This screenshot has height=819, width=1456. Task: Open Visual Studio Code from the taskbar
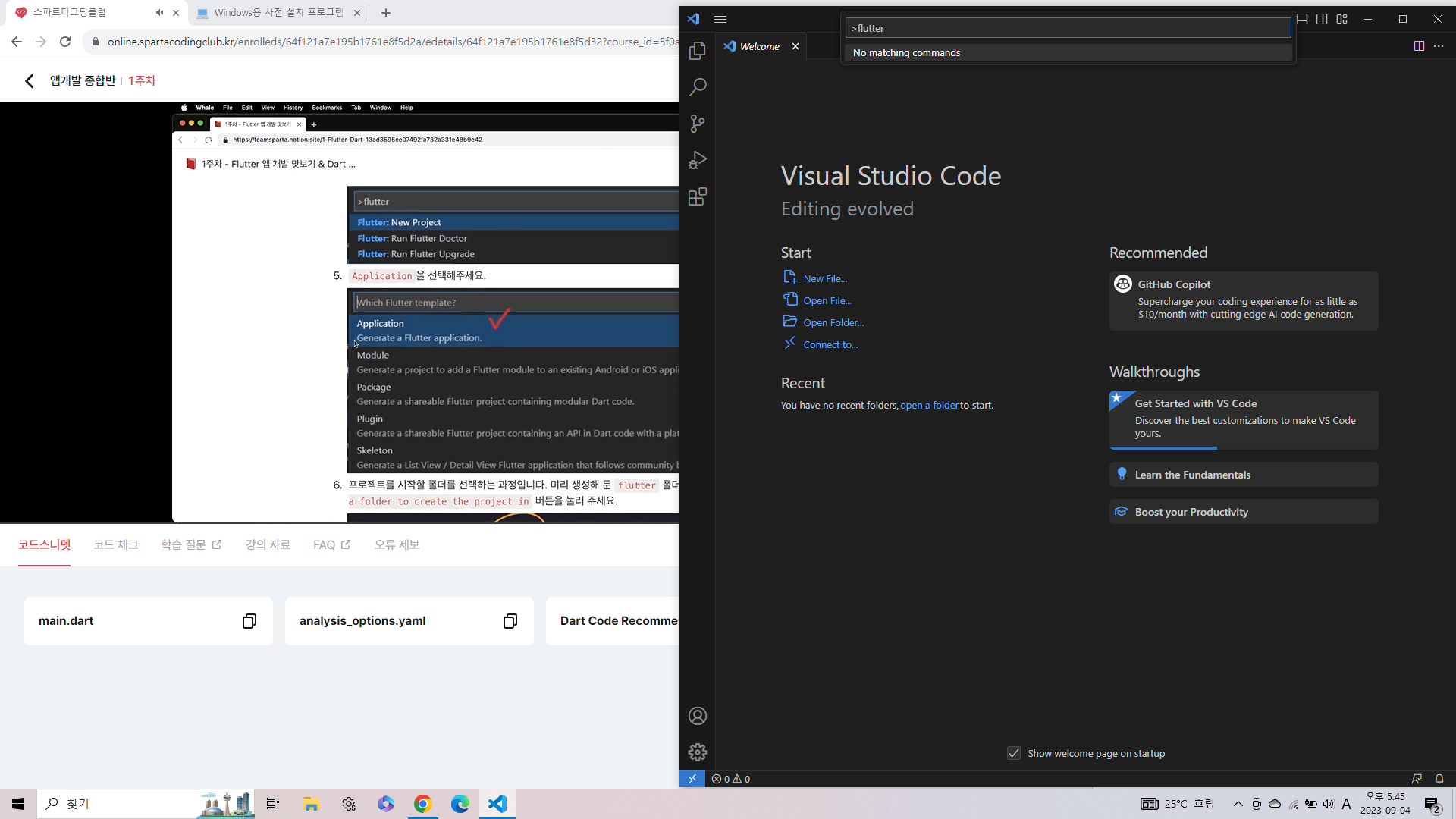pos(497,804)
